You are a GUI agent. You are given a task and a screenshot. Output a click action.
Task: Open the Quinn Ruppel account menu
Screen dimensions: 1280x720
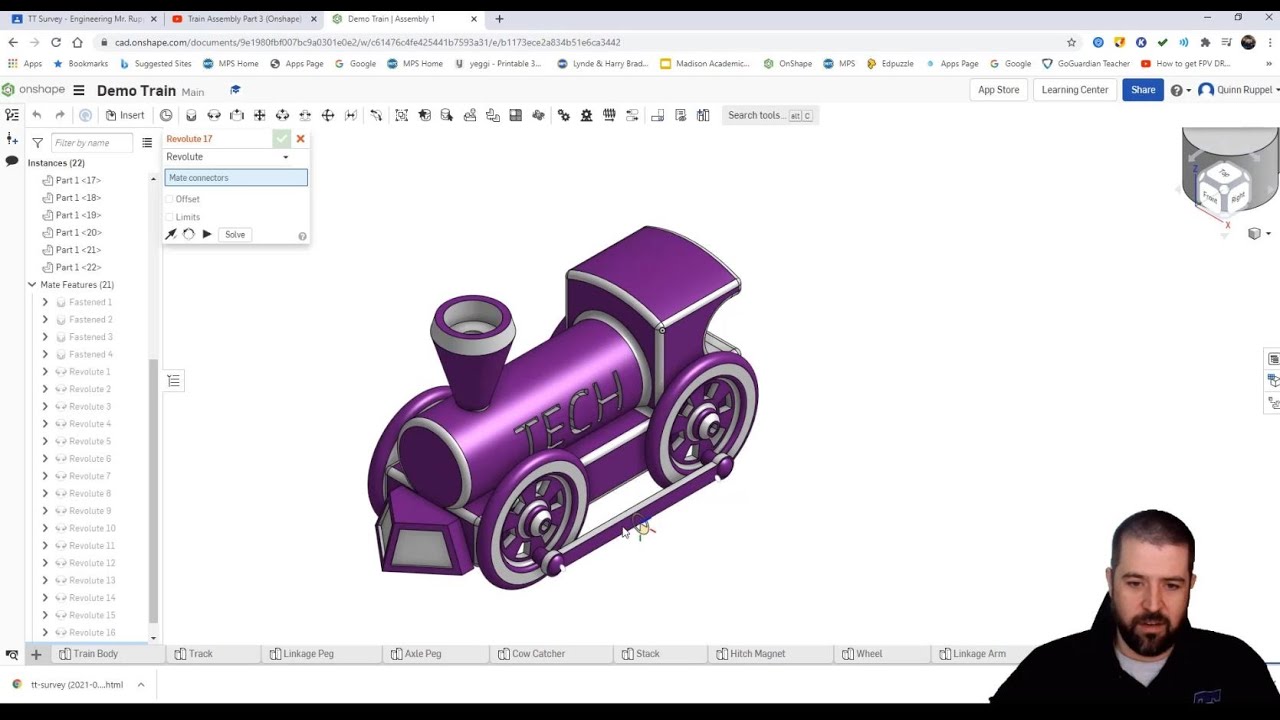(x=1237, y=90)
